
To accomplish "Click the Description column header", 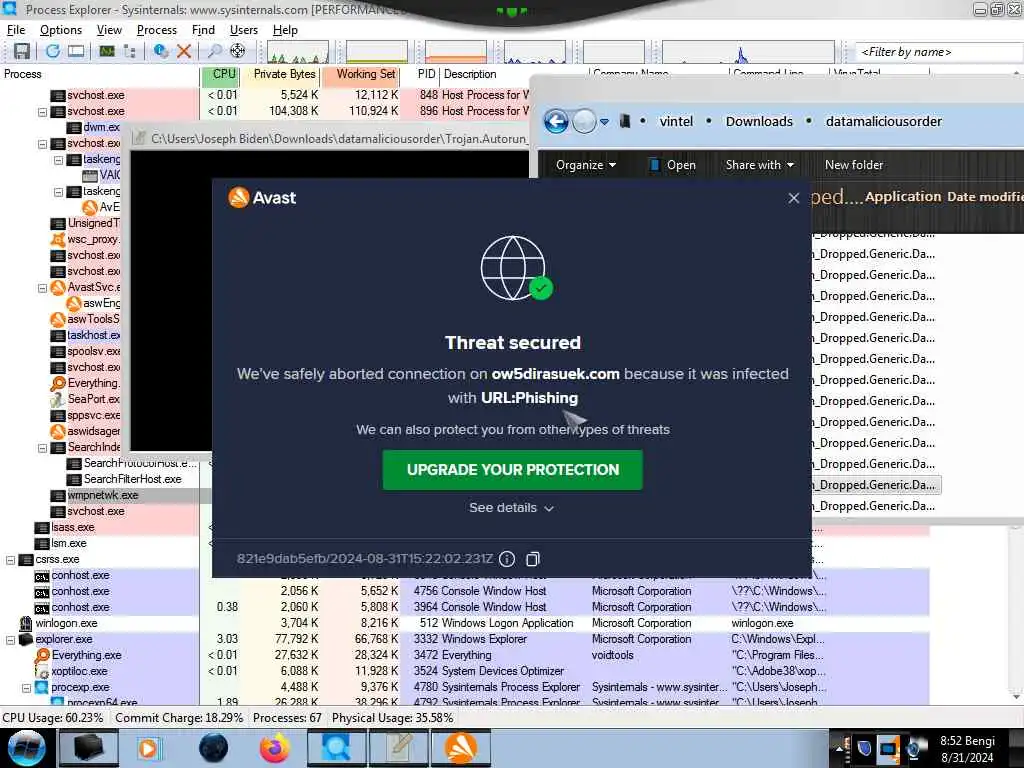I will click(470, 74).
